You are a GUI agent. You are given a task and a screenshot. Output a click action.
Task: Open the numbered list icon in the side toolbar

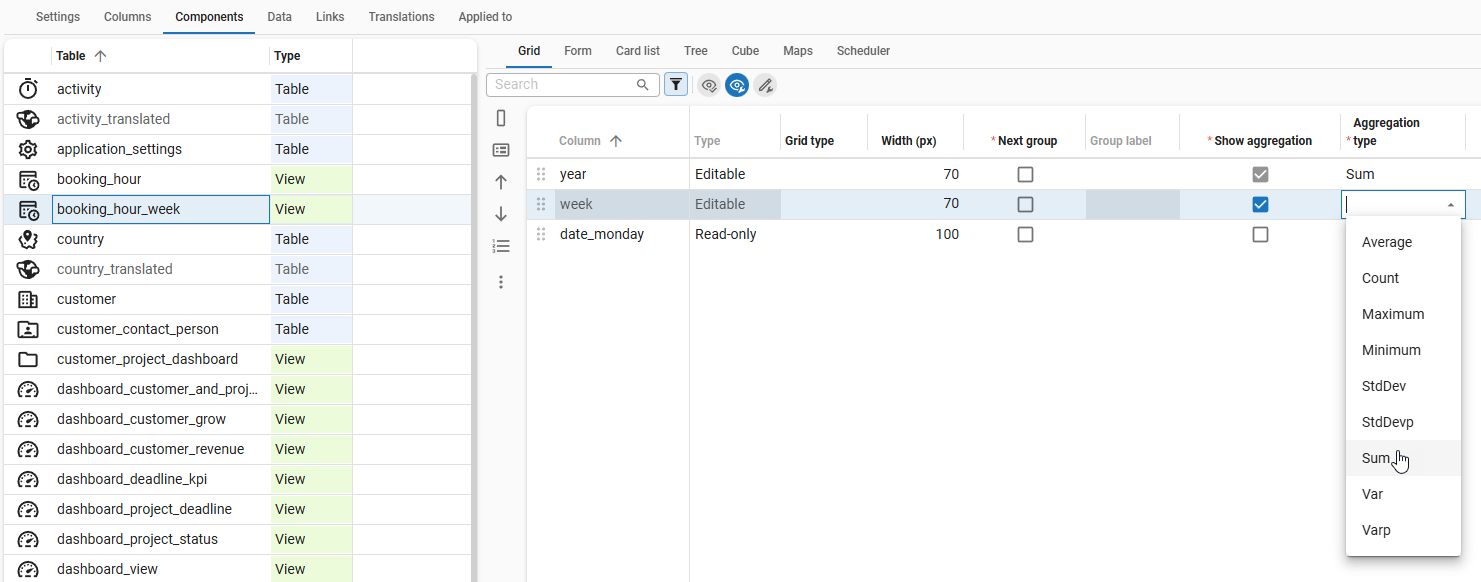click(x=501, y=246)
